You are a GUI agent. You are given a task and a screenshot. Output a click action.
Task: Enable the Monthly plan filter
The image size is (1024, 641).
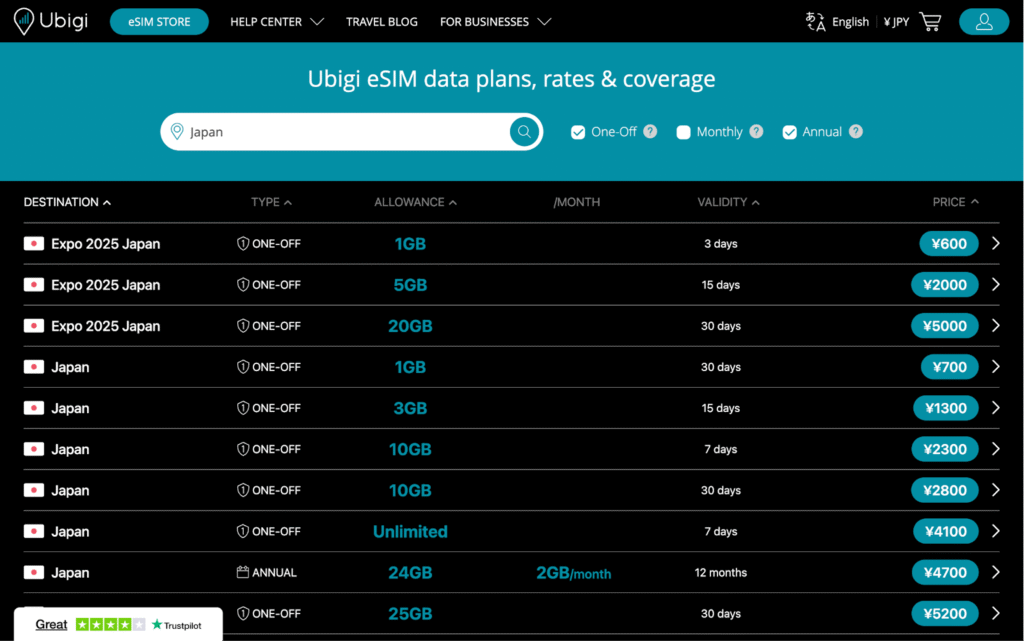(684, 132)
